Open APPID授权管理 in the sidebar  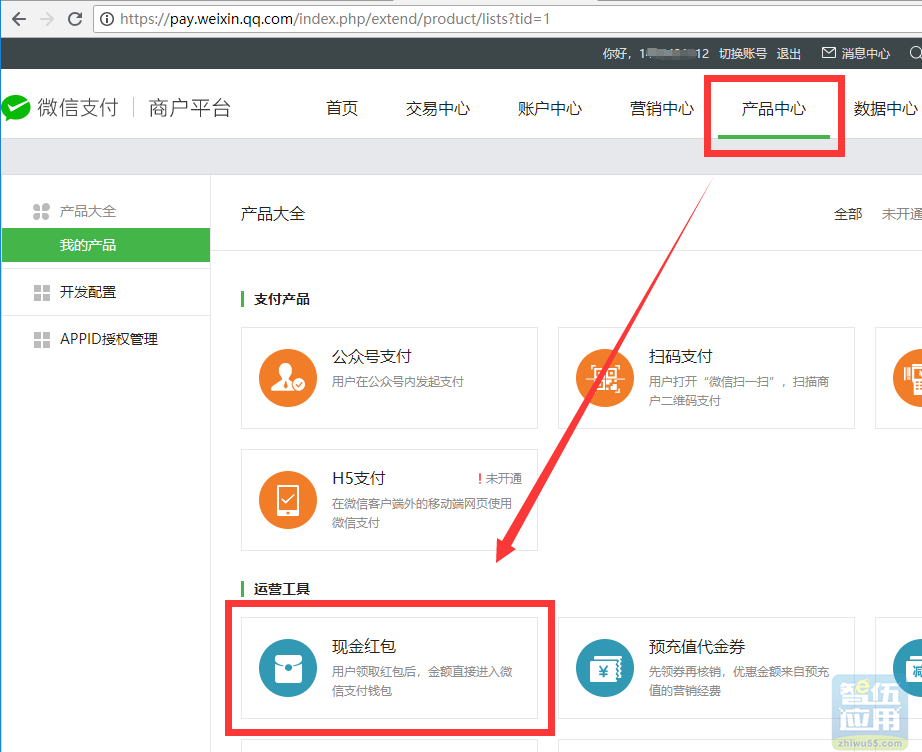coord(109,339)
